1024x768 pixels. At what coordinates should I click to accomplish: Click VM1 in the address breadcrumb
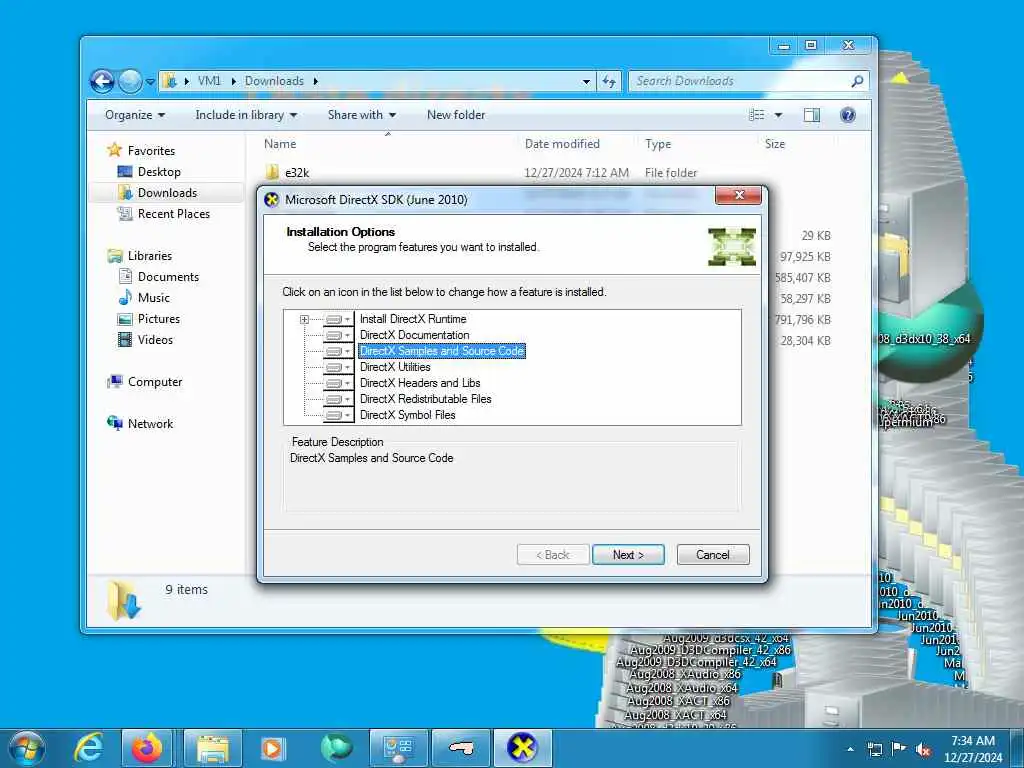pyautogui.click(x=209, y=81)
